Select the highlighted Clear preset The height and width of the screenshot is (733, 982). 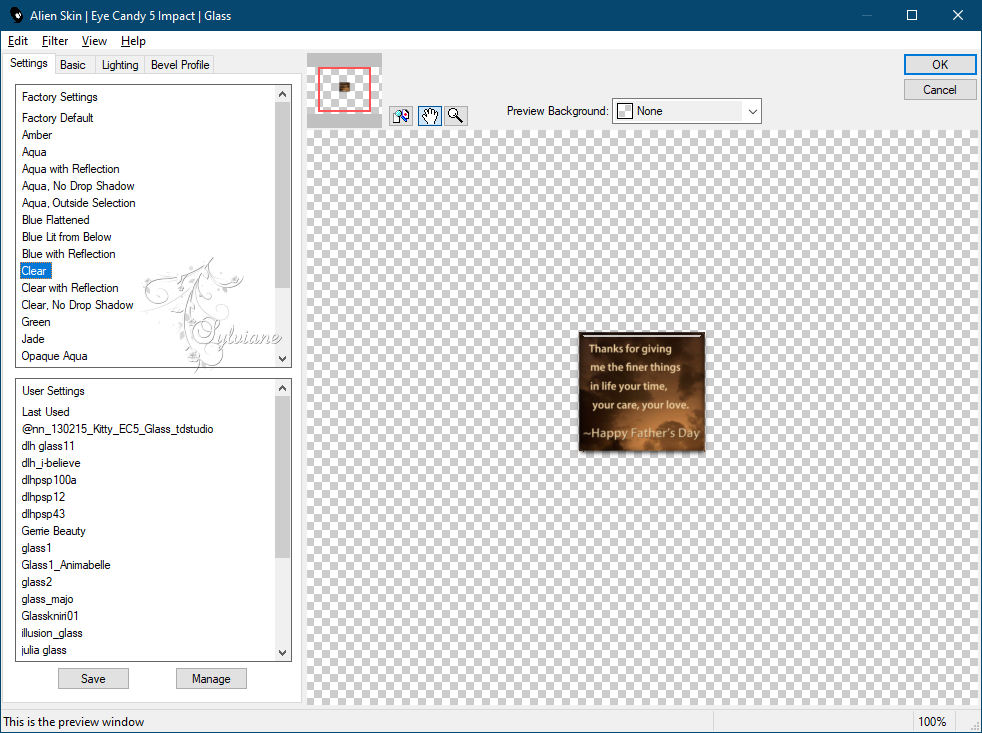(x=35, y=271)
